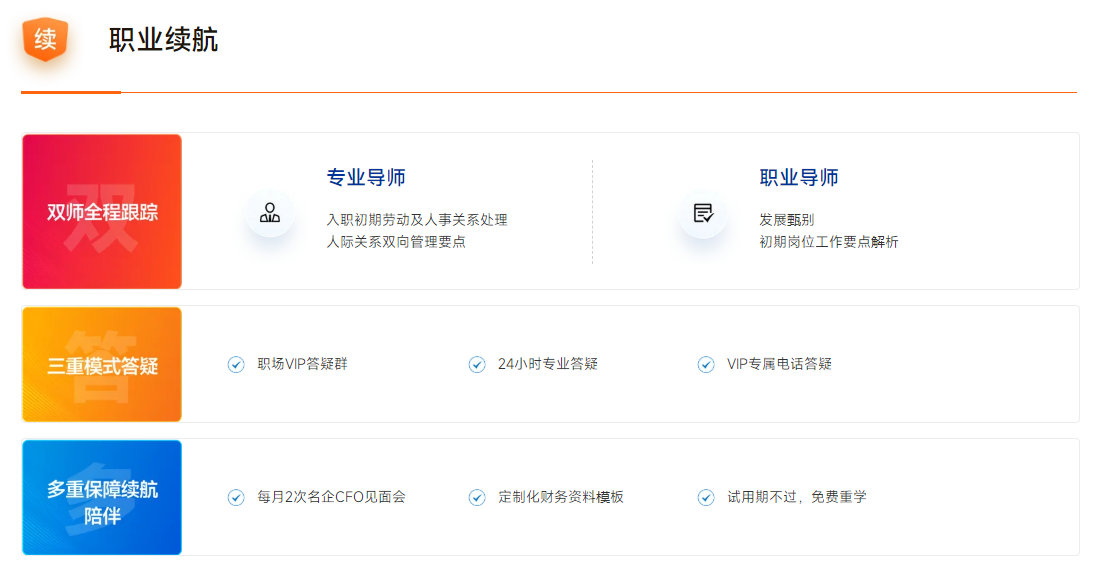Click the 每月2次名企CFO见面会 label
1105x564 pixels.
point(331,497)
